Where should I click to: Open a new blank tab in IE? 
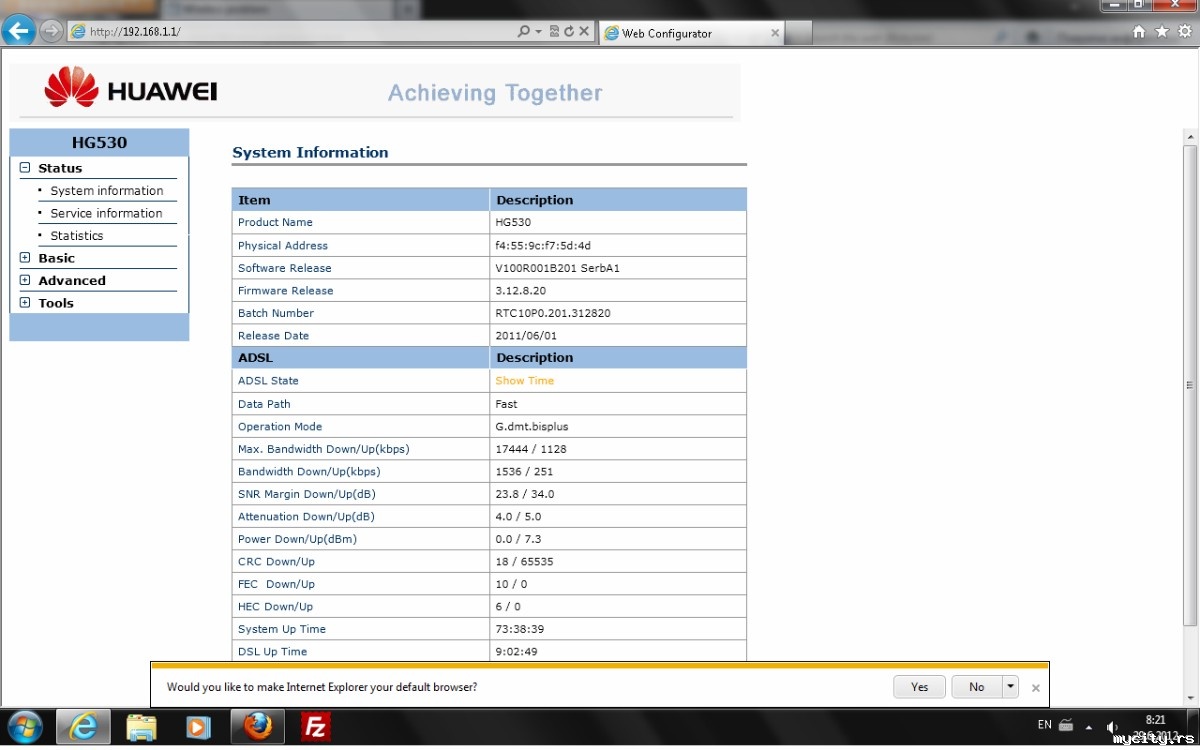pyautogui.click(x=799, y=34)
